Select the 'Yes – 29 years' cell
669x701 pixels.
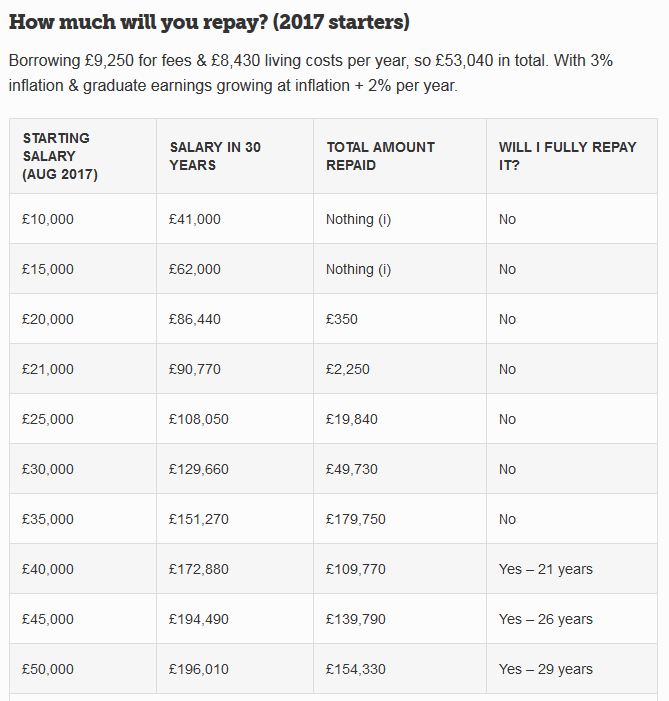(x=572, y=669)
